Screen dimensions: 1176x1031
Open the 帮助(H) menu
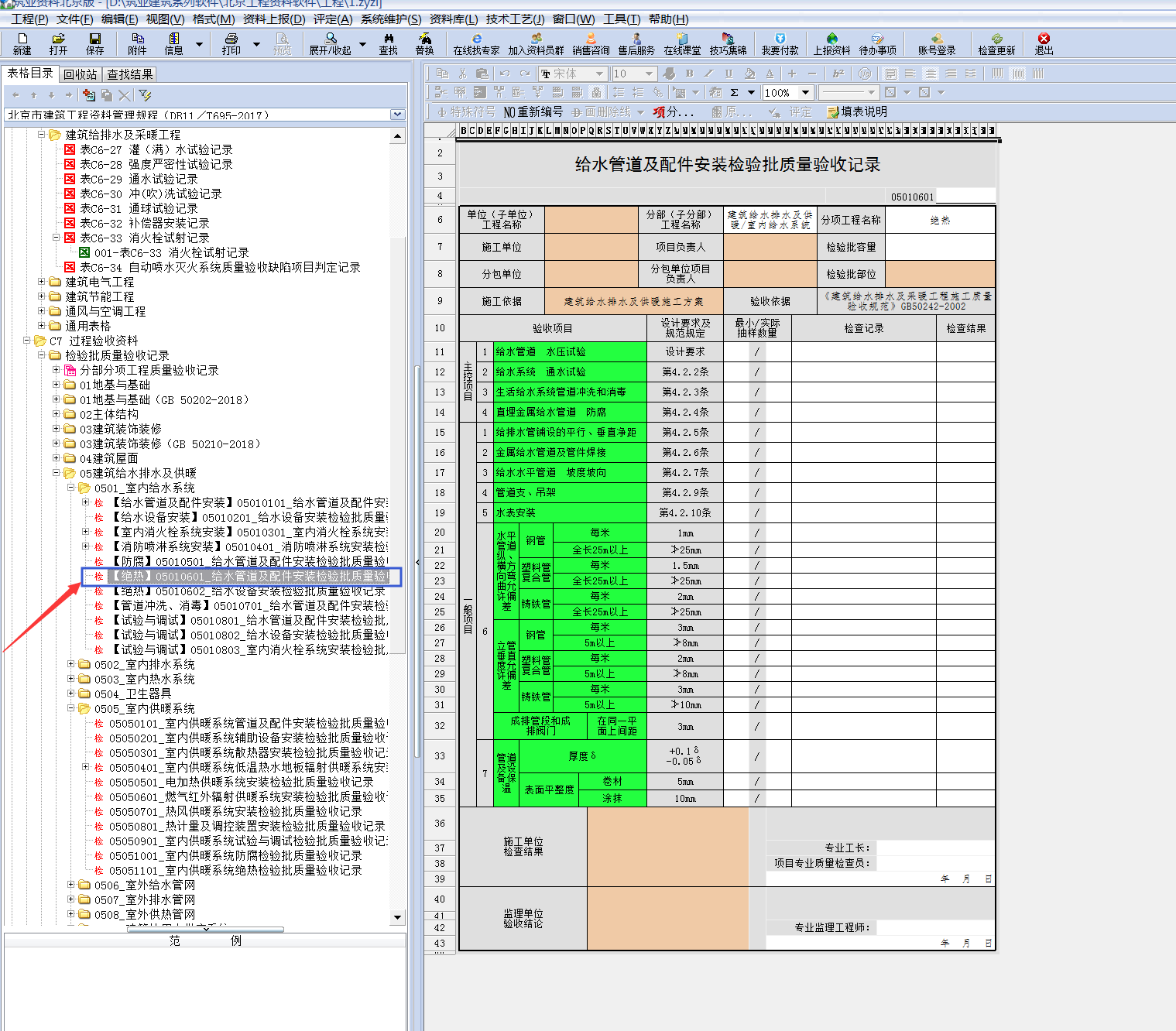(x=668, y=19)
